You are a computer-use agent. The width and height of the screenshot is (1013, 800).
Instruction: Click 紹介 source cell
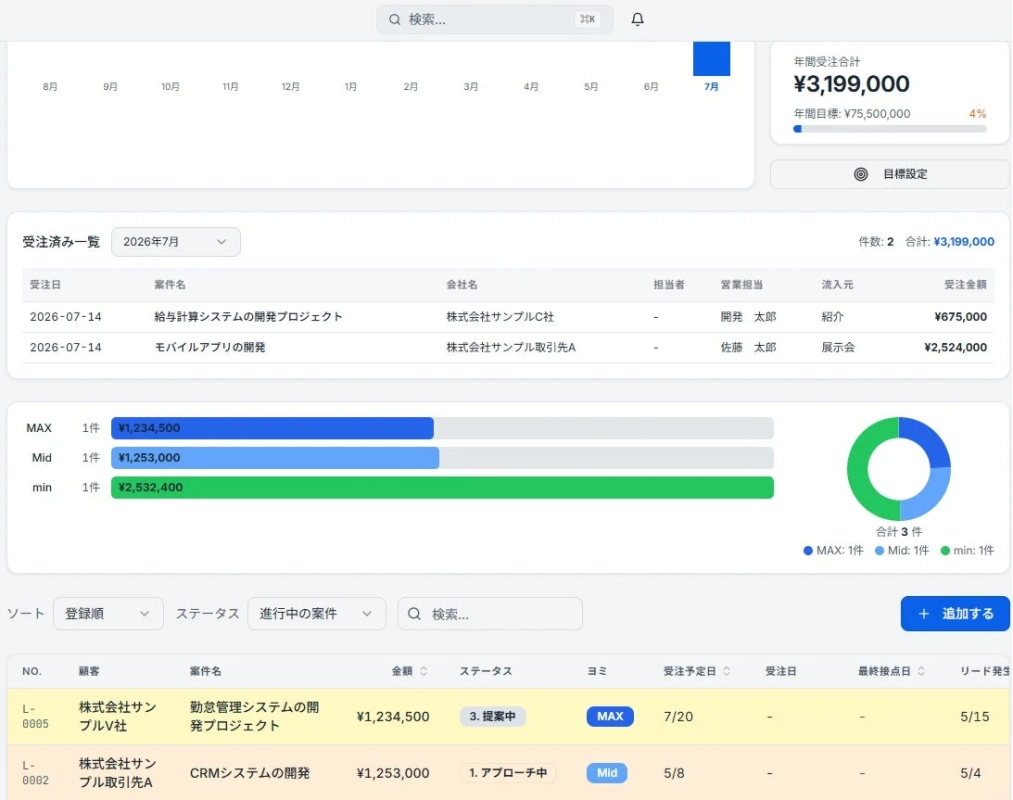832,317
